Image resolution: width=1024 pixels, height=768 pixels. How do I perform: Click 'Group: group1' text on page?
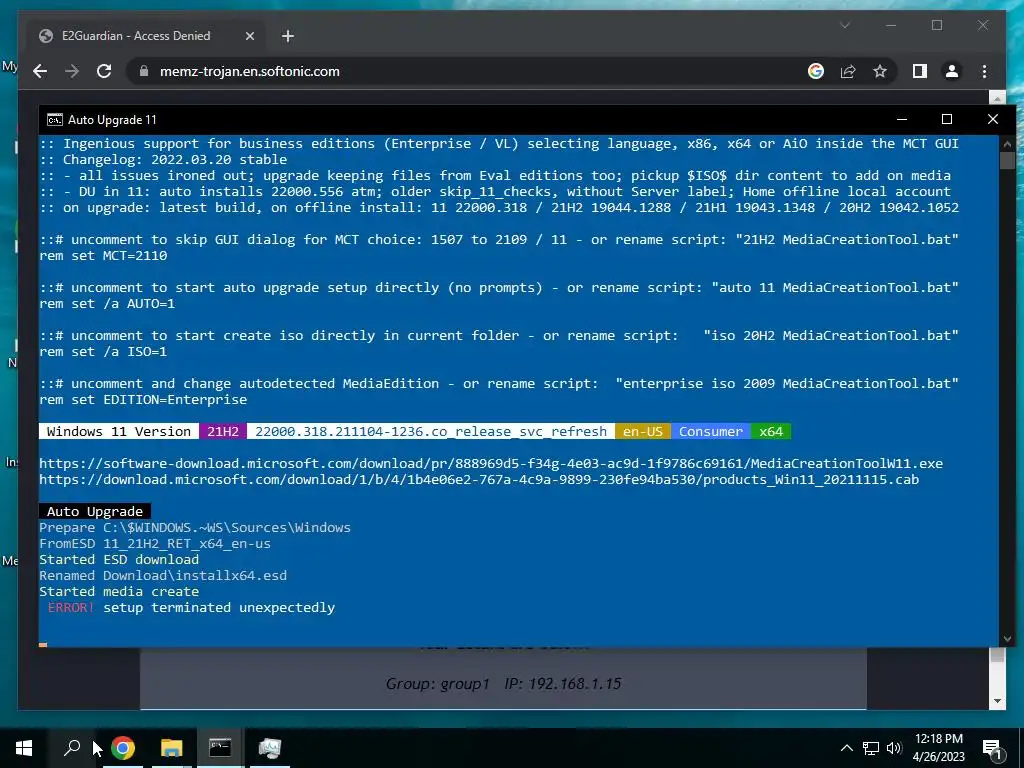tap(437, 684)
